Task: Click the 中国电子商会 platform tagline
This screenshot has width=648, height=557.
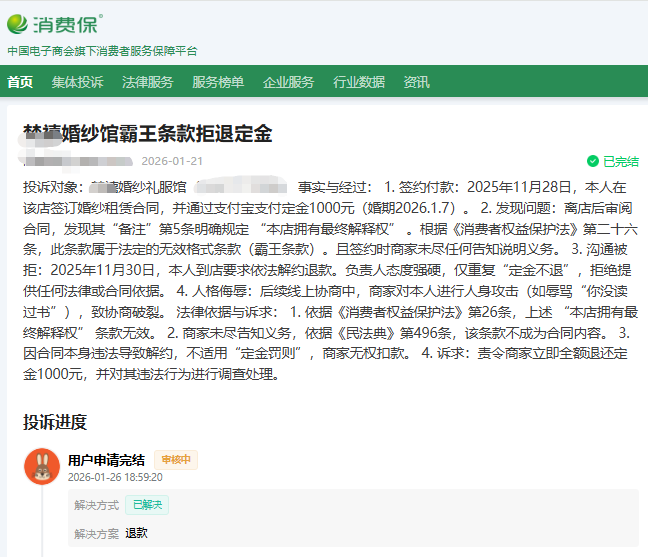Action: 102,50
